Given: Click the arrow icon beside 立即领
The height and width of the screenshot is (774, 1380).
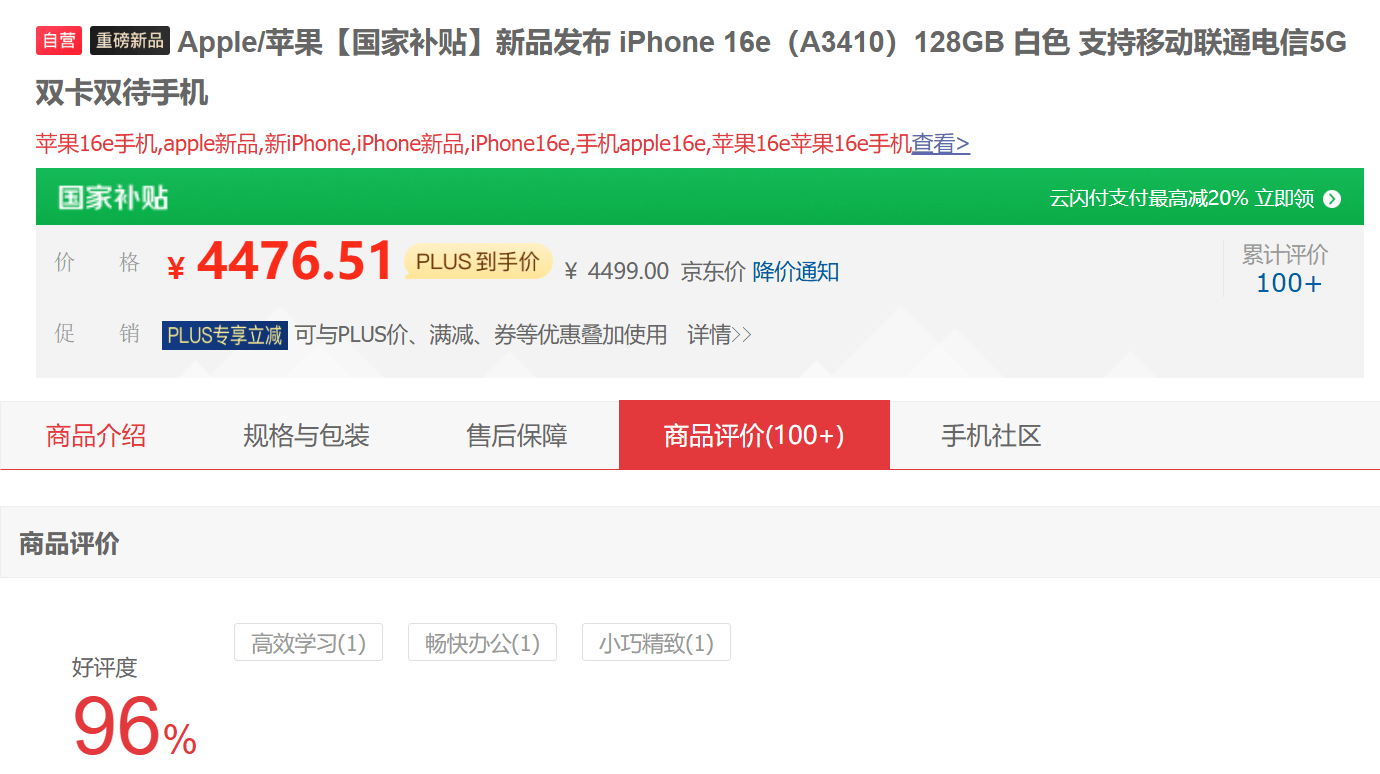Looking at the screenshot, I should point(1331,198).
